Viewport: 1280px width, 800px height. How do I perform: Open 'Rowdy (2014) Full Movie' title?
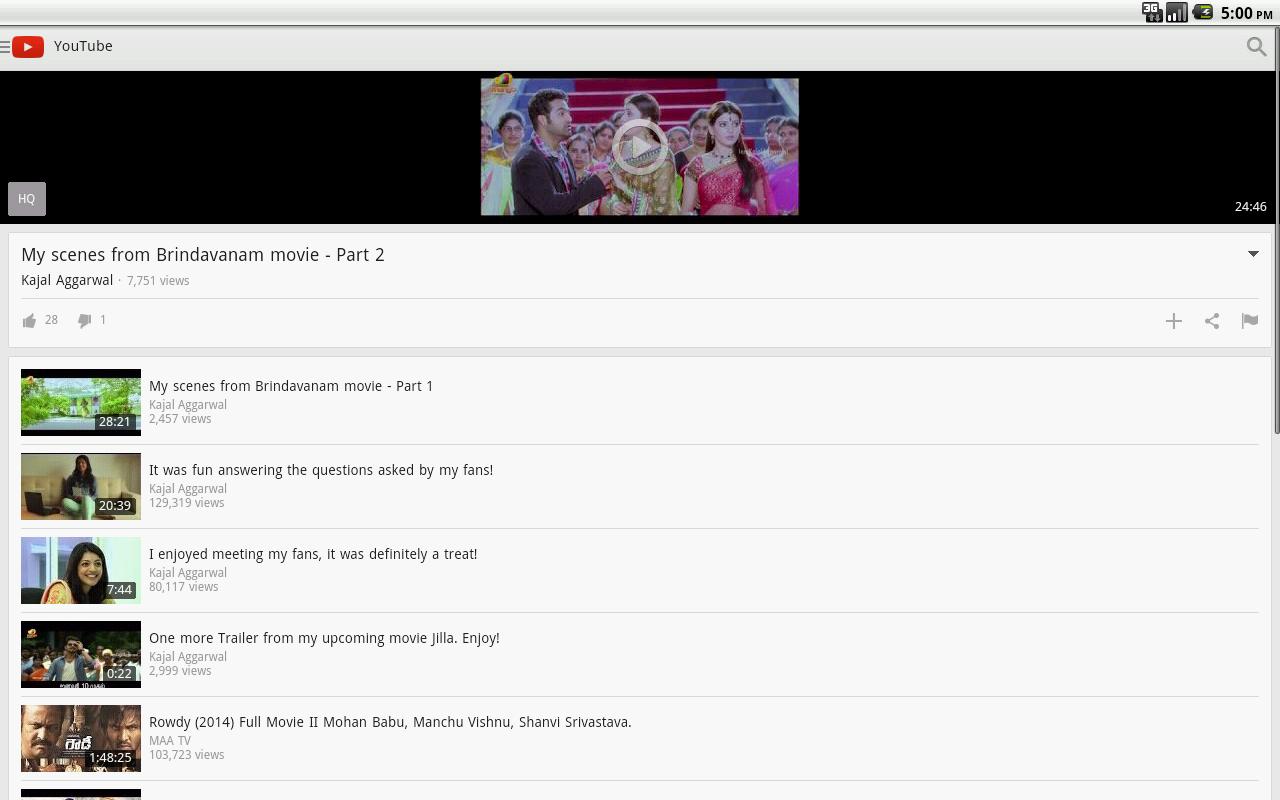tap(390, 722)
